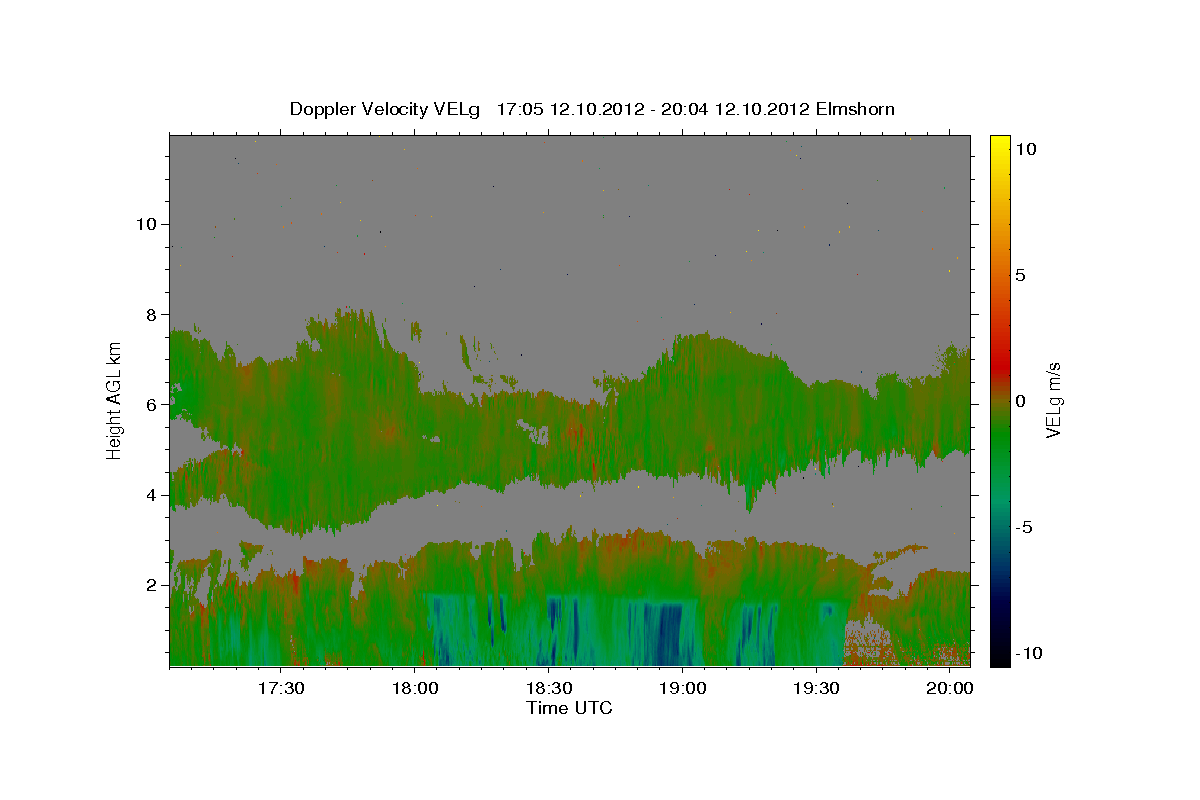Click the 19:30 time tick label

point(816,688)
